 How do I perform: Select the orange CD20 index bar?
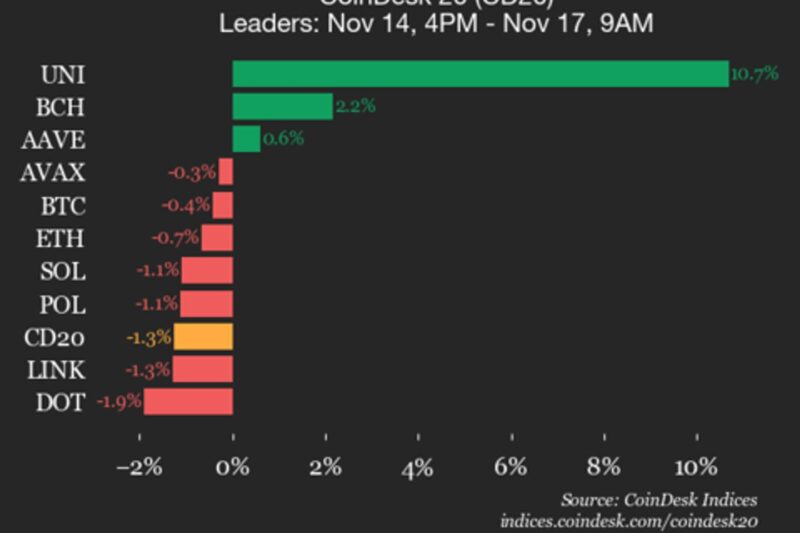203,336
